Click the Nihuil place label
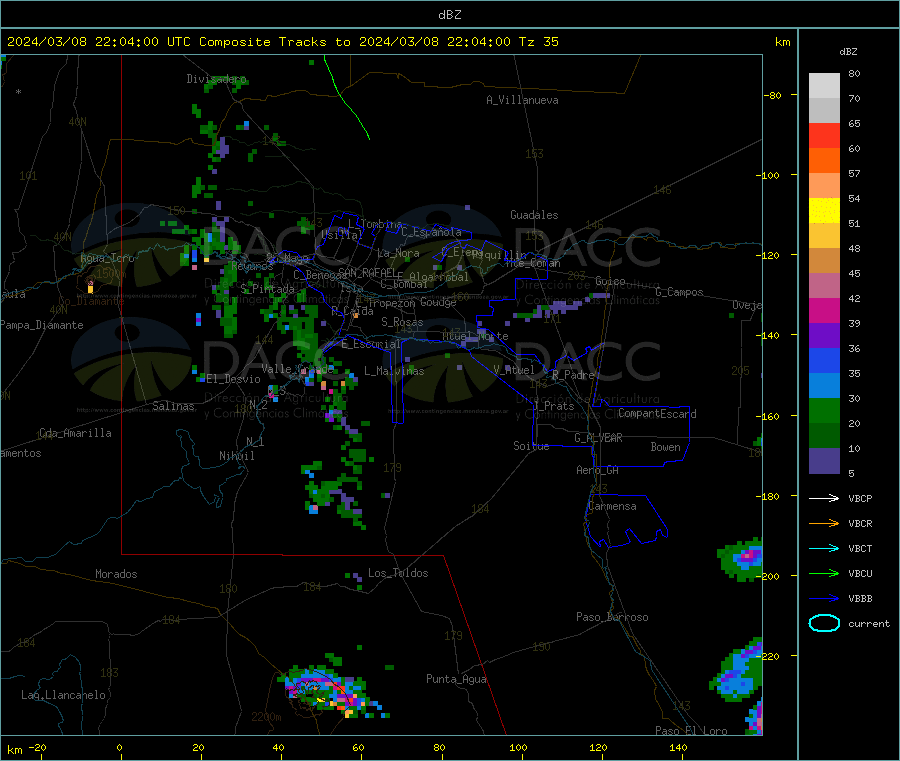Screen dimensions: 900x761 pyautogui.click(x=236, y=456)
